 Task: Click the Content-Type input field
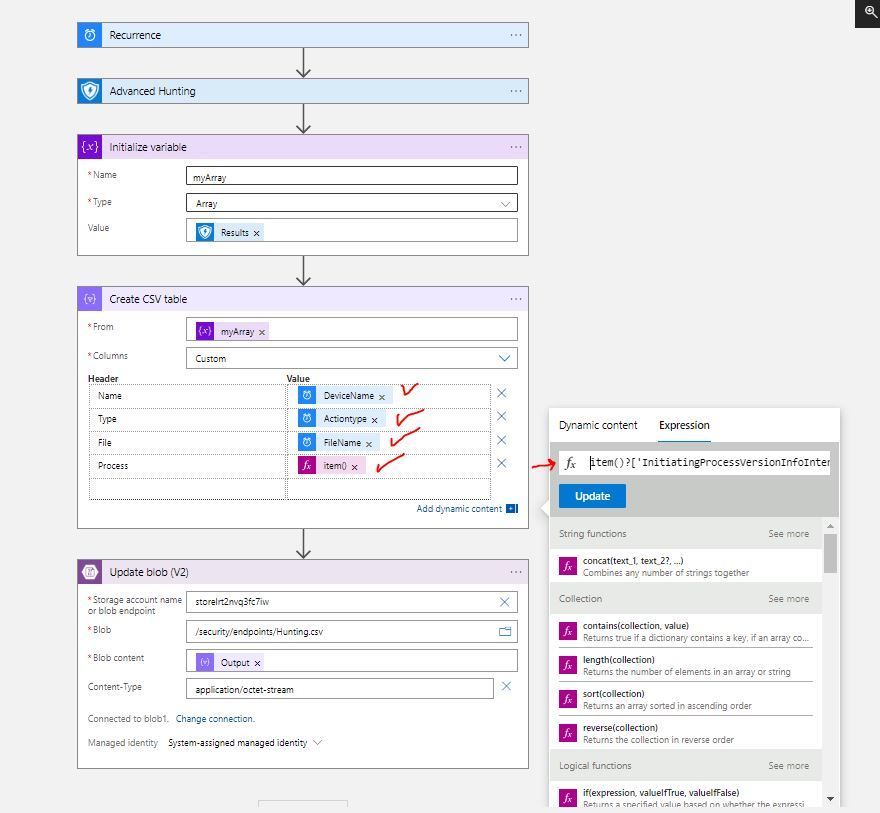pos(340,688)
